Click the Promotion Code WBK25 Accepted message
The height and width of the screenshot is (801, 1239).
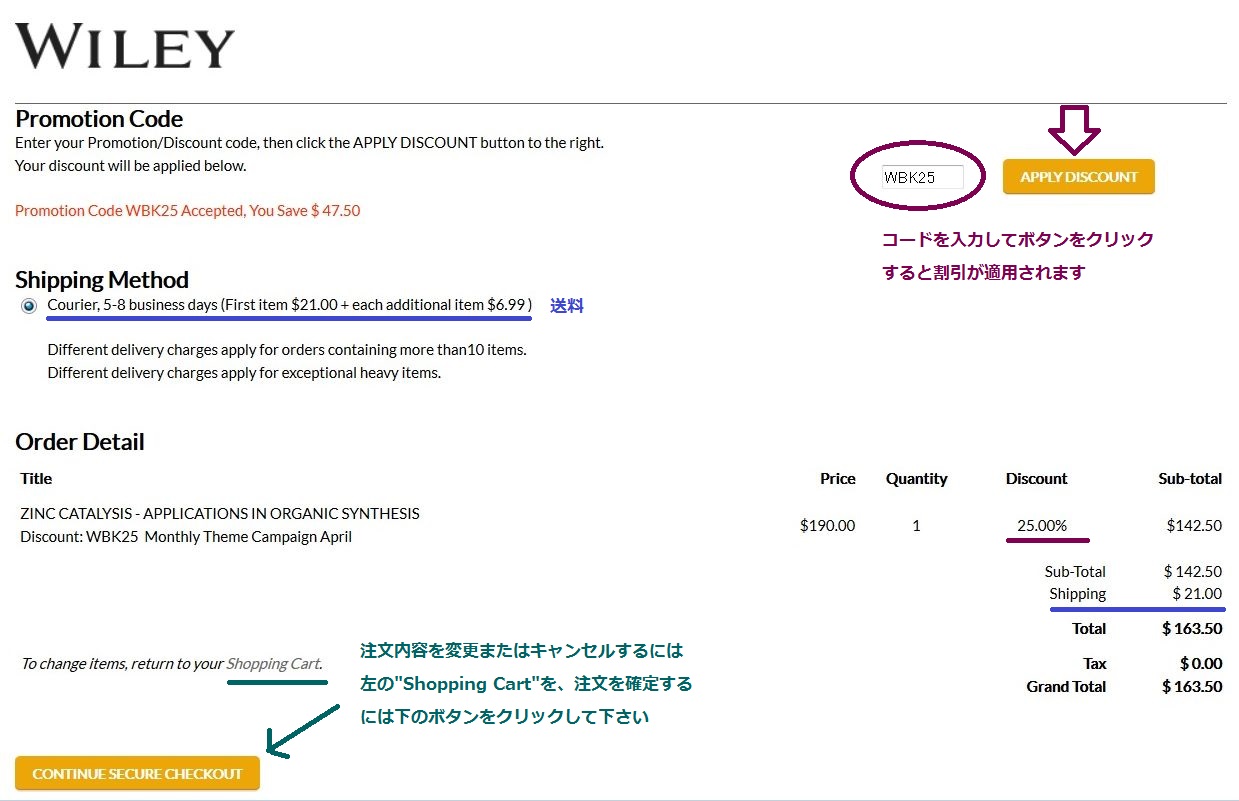[x=187, y=211]
